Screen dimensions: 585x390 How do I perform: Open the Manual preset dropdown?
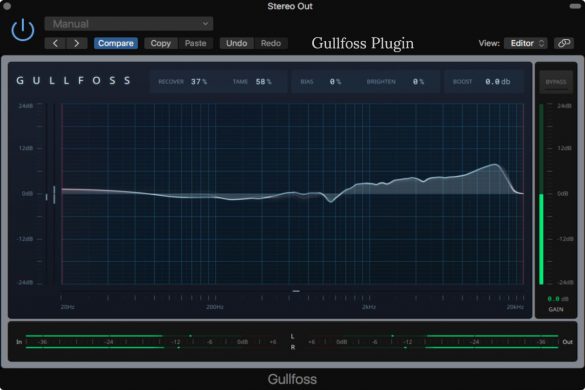pyautogui.click(x=129, y=24)
